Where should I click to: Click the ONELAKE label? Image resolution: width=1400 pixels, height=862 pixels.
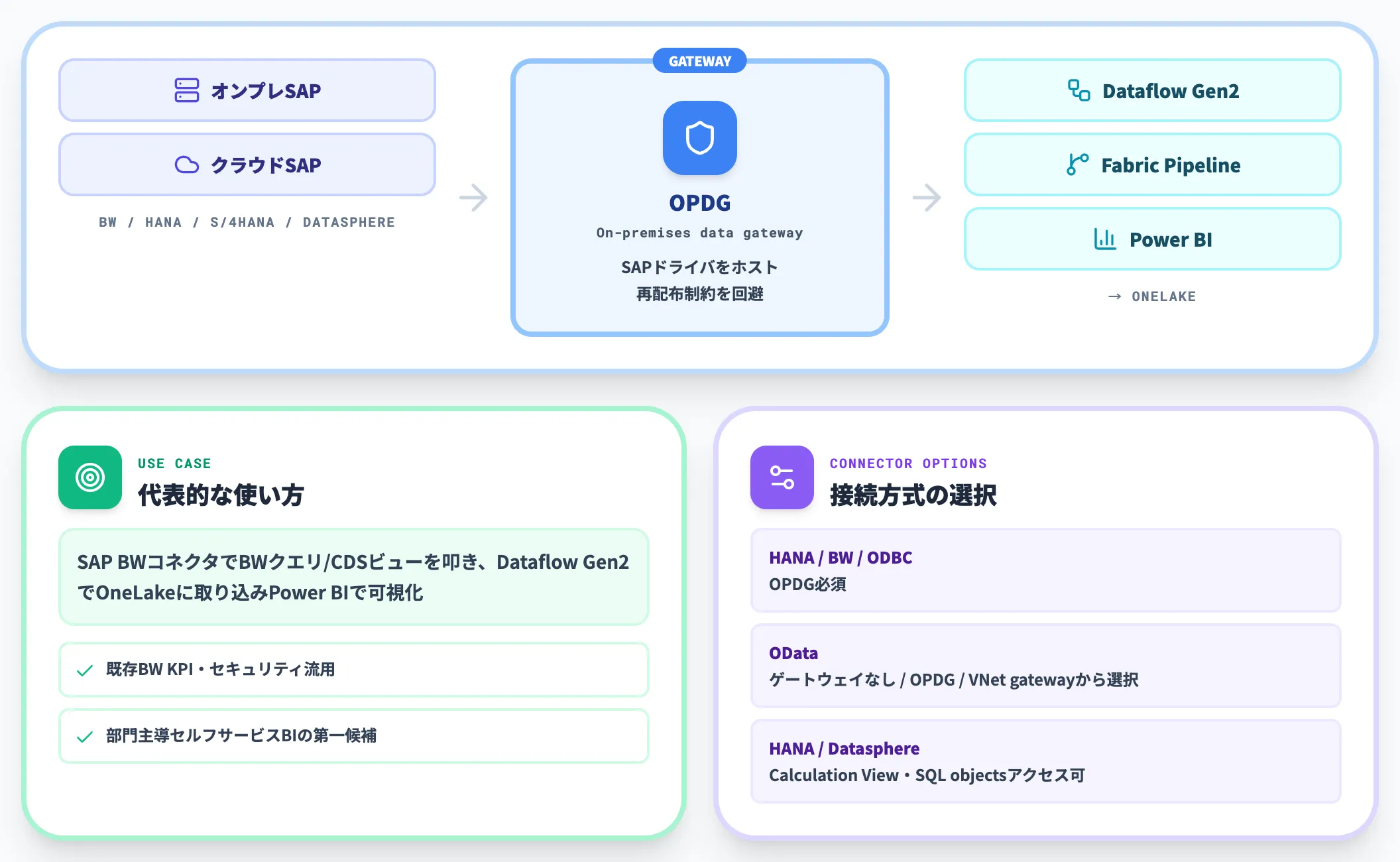tap(1164, 296)
